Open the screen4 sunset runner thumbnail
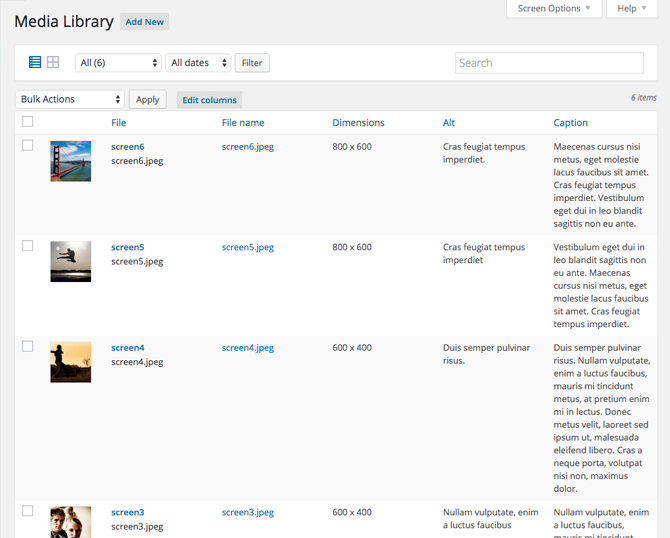This screenshot has height=538, width=670. click(x=71, y=362)
